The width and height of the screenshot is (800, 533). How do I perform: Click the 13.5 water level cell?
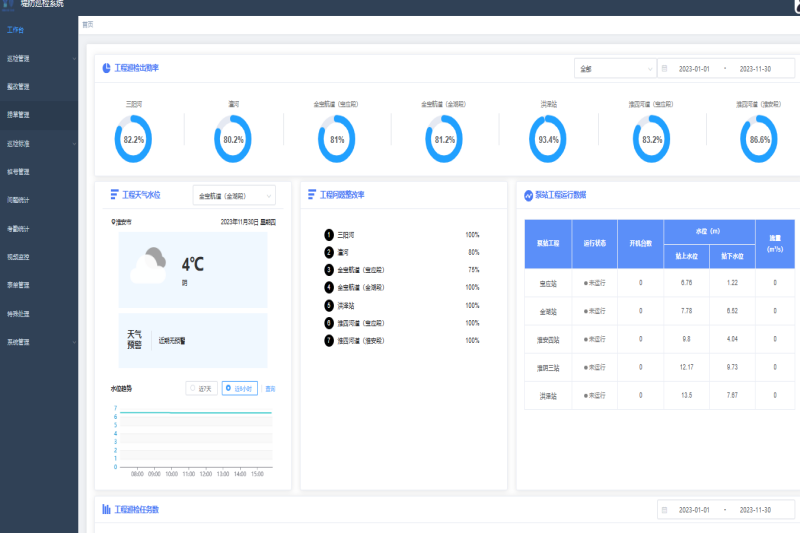point(686,395)
